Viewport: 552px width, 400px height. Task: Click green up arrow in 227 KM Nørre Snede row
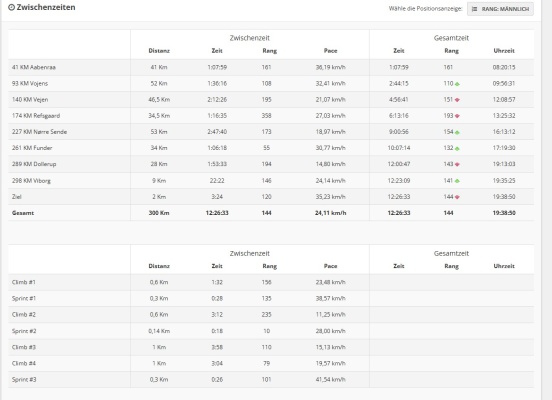(x=457, y=132)
